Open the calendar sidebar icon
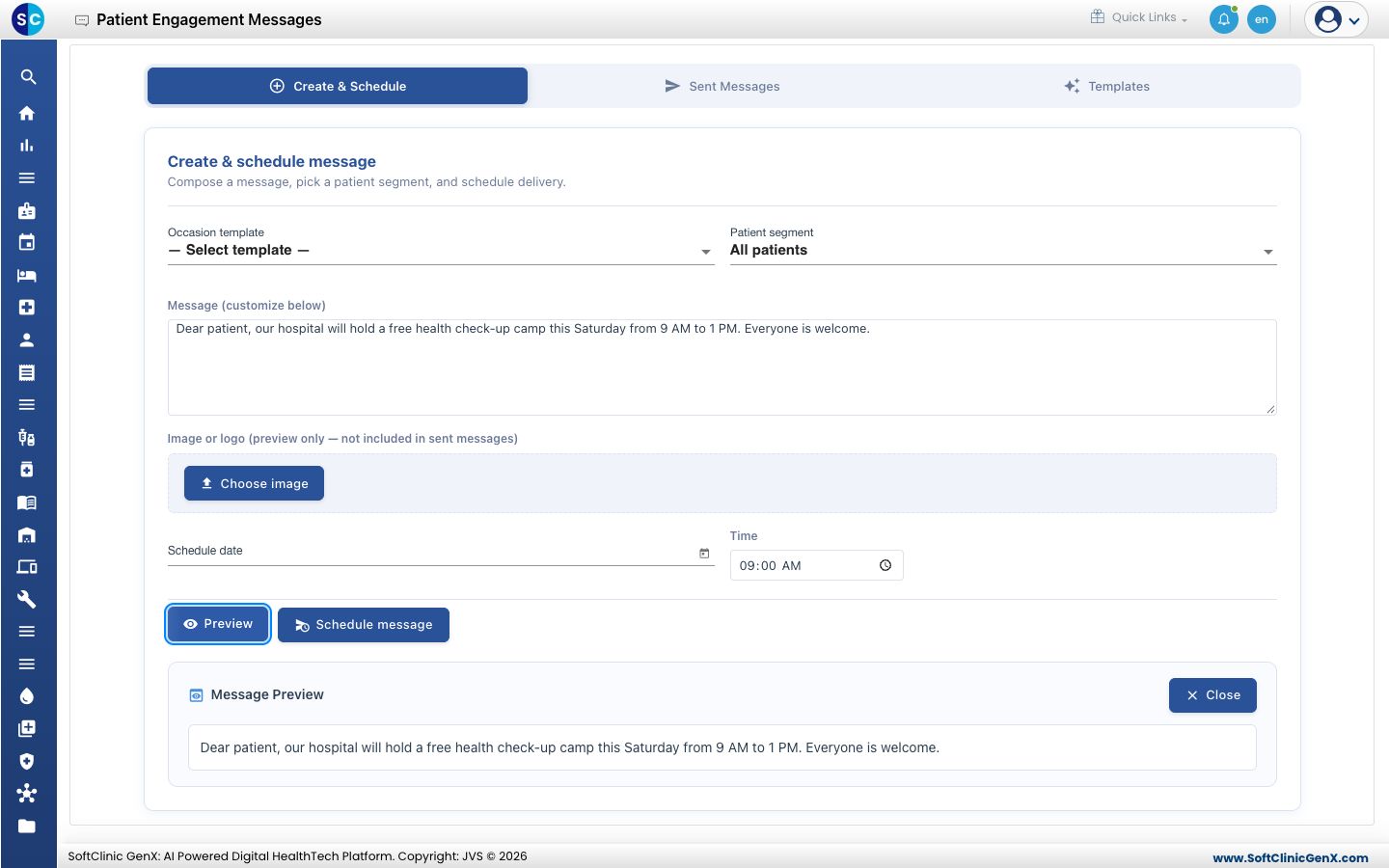1389x868 pixels. 27,243
